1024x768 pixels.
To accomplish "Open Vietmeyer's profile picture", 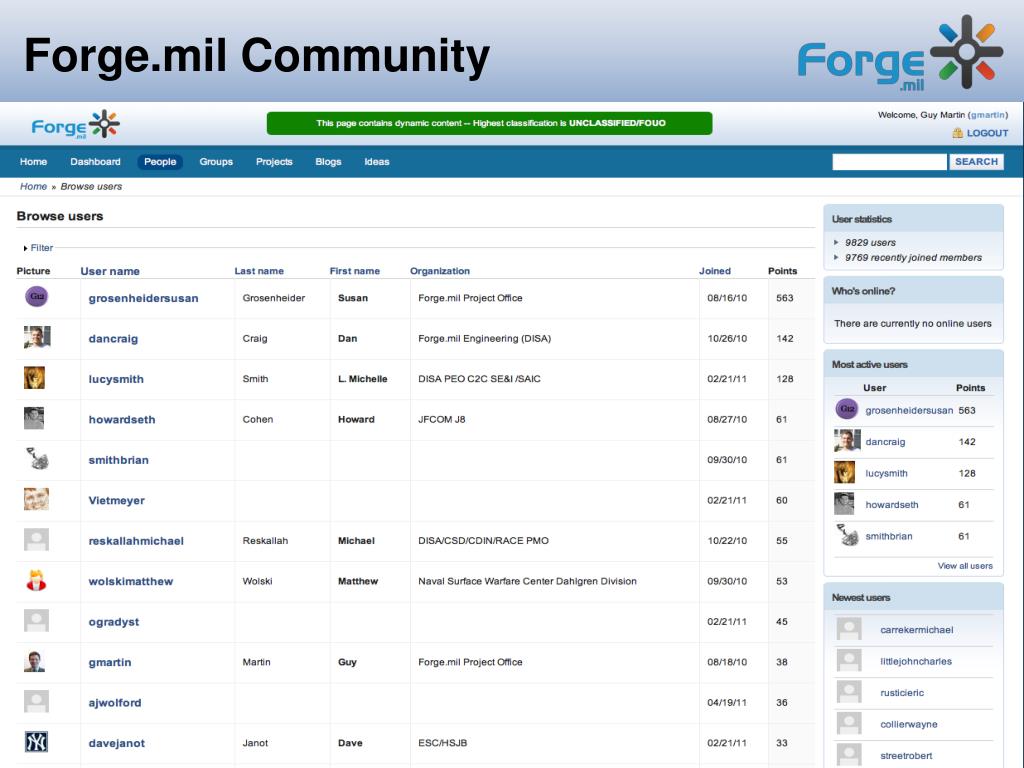I will (37, 500).
